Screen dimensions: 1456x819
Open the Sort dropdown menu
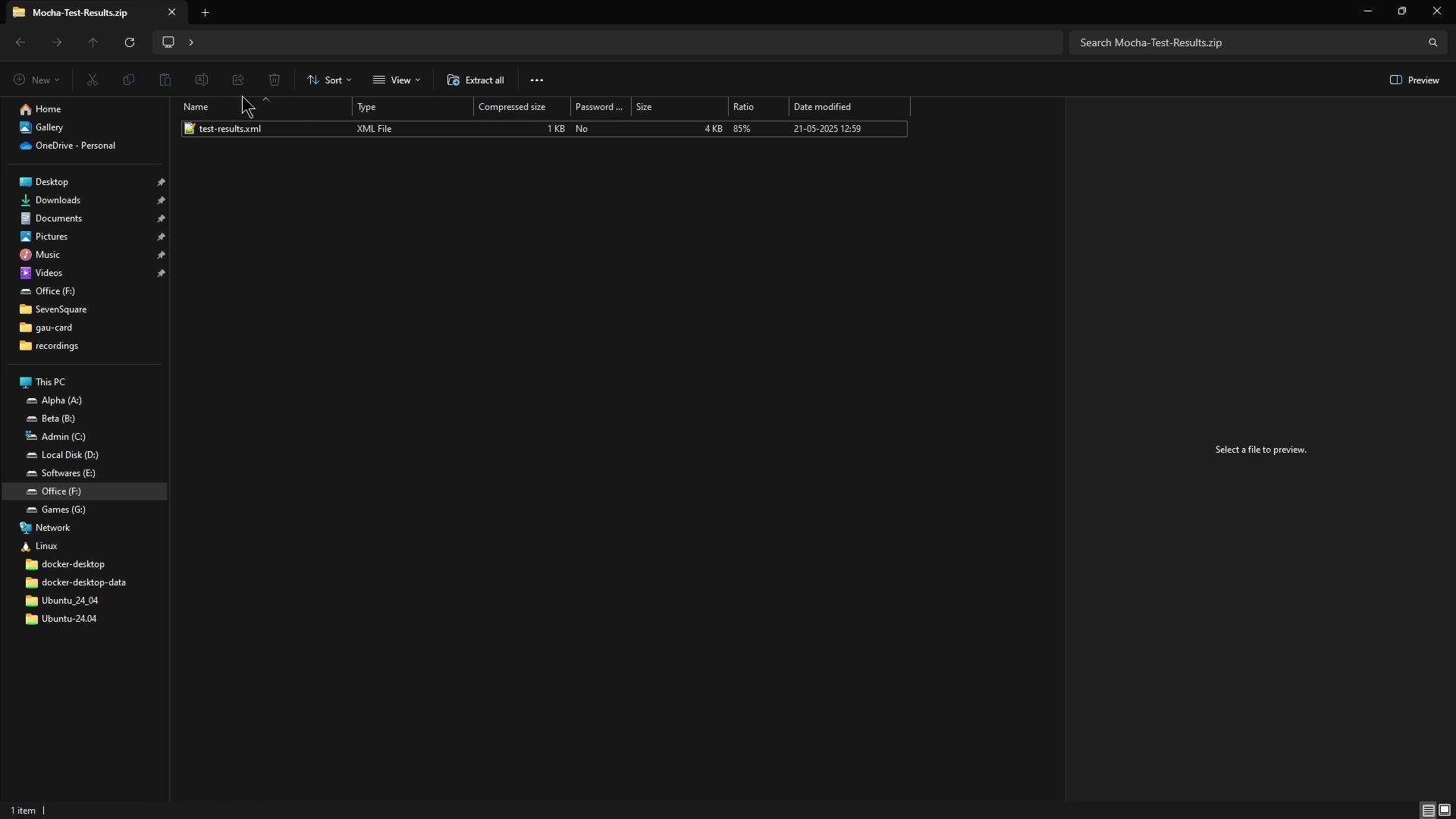tap(329, 80)
